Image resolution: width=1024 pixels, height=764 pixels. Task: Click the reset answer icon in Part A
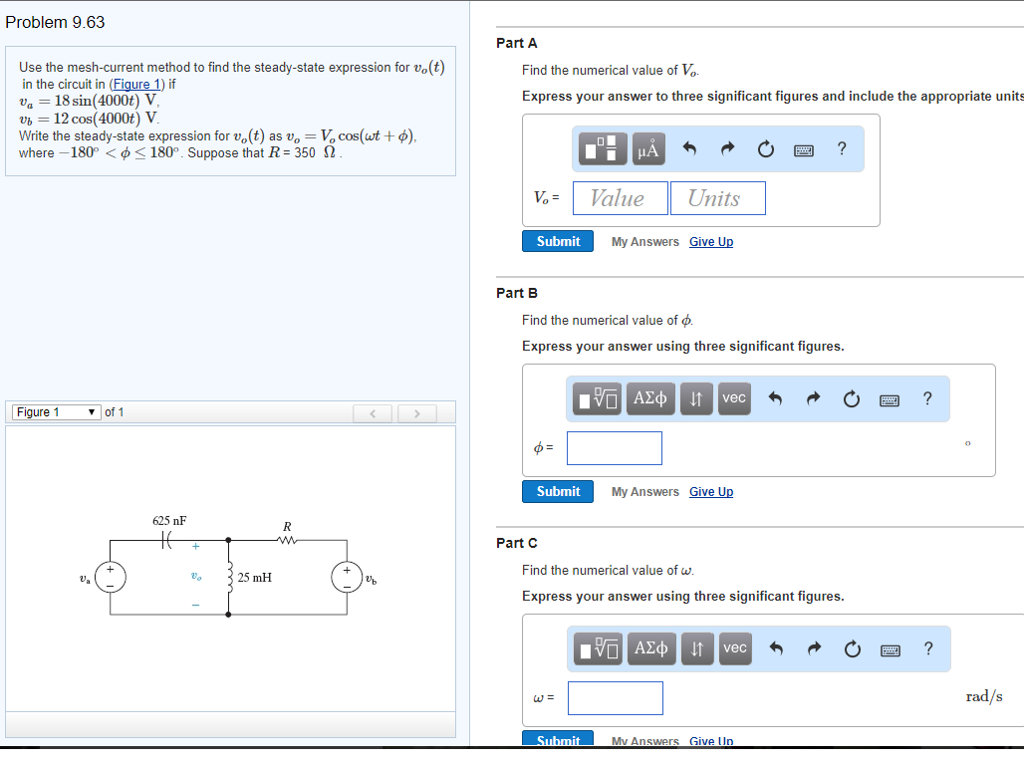765,148
